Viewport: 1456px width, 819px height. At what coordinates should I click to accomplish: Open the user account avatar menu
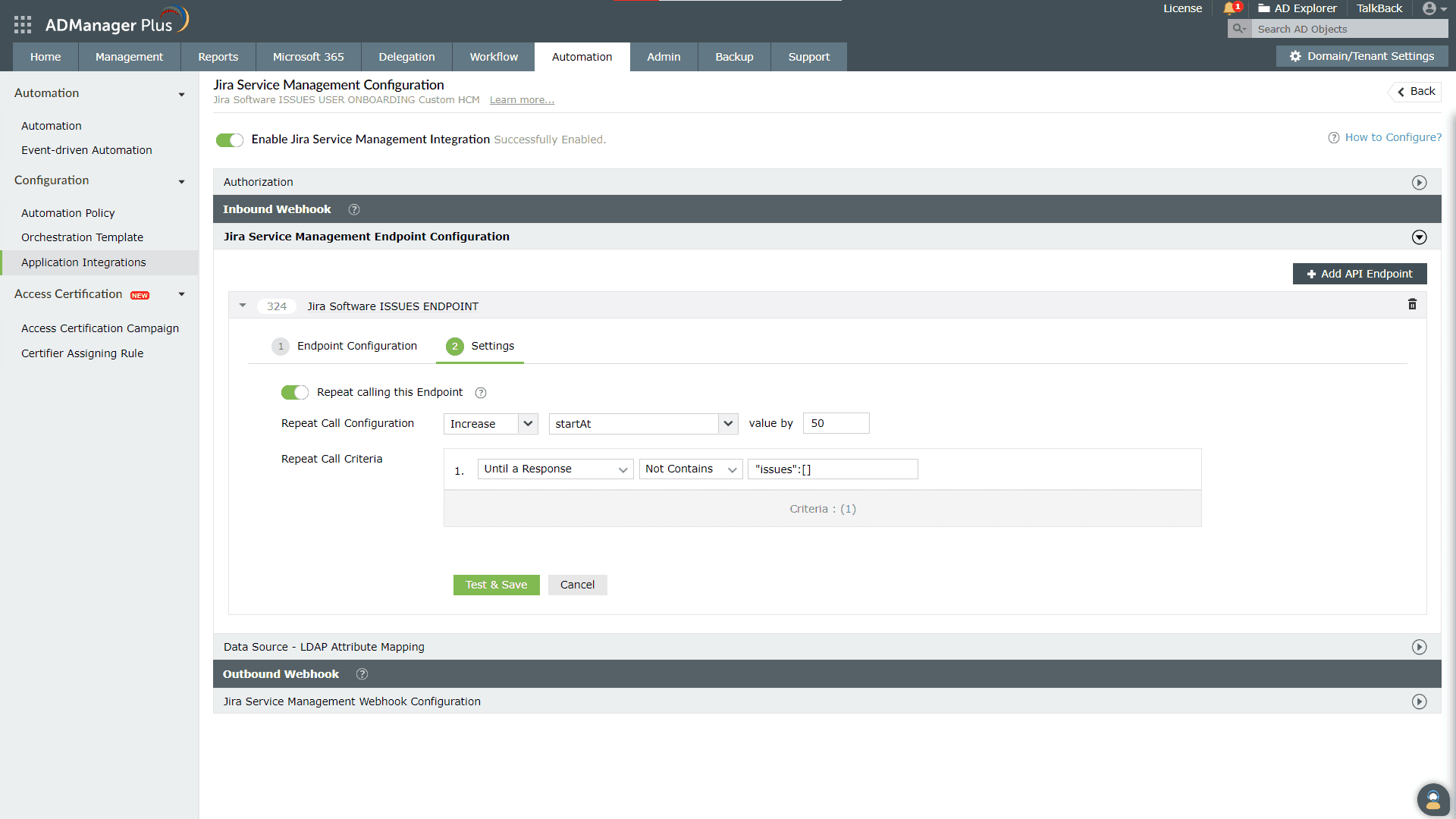[x=1434, y=8]
